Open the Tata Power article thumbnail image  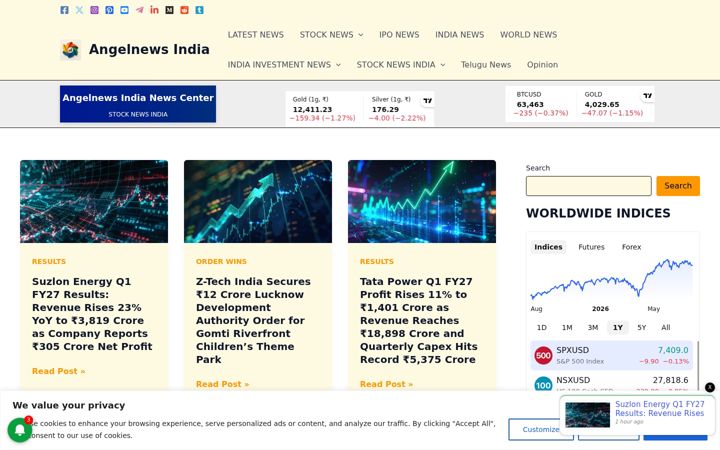click(422, 202)
